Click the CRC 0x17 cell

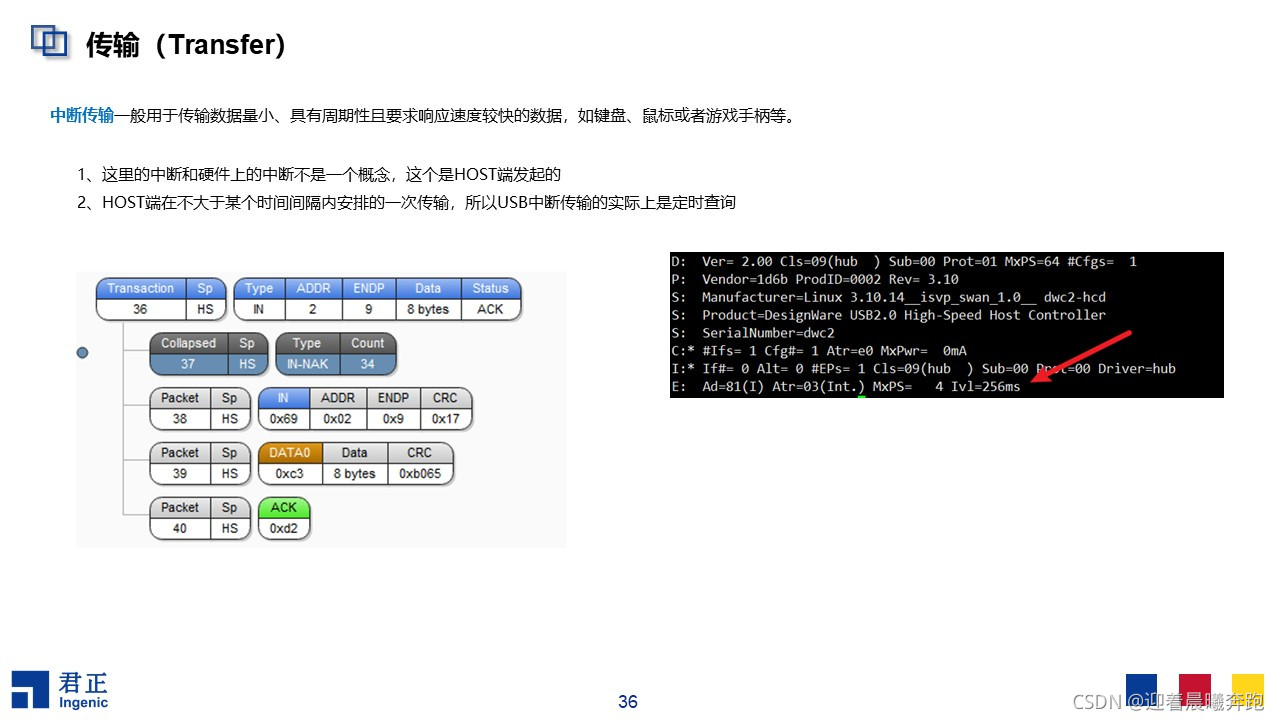point(445,408)
